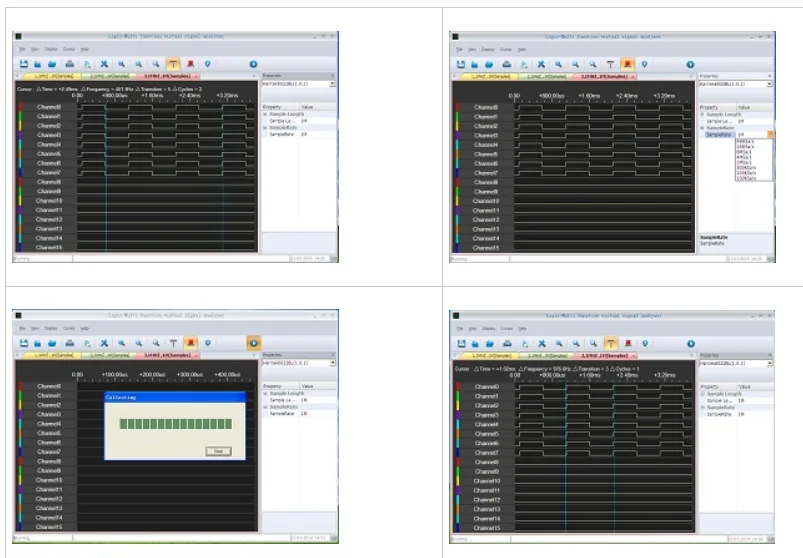Click the tab-scroll left arrow in the Collecting window

(18, 355)
